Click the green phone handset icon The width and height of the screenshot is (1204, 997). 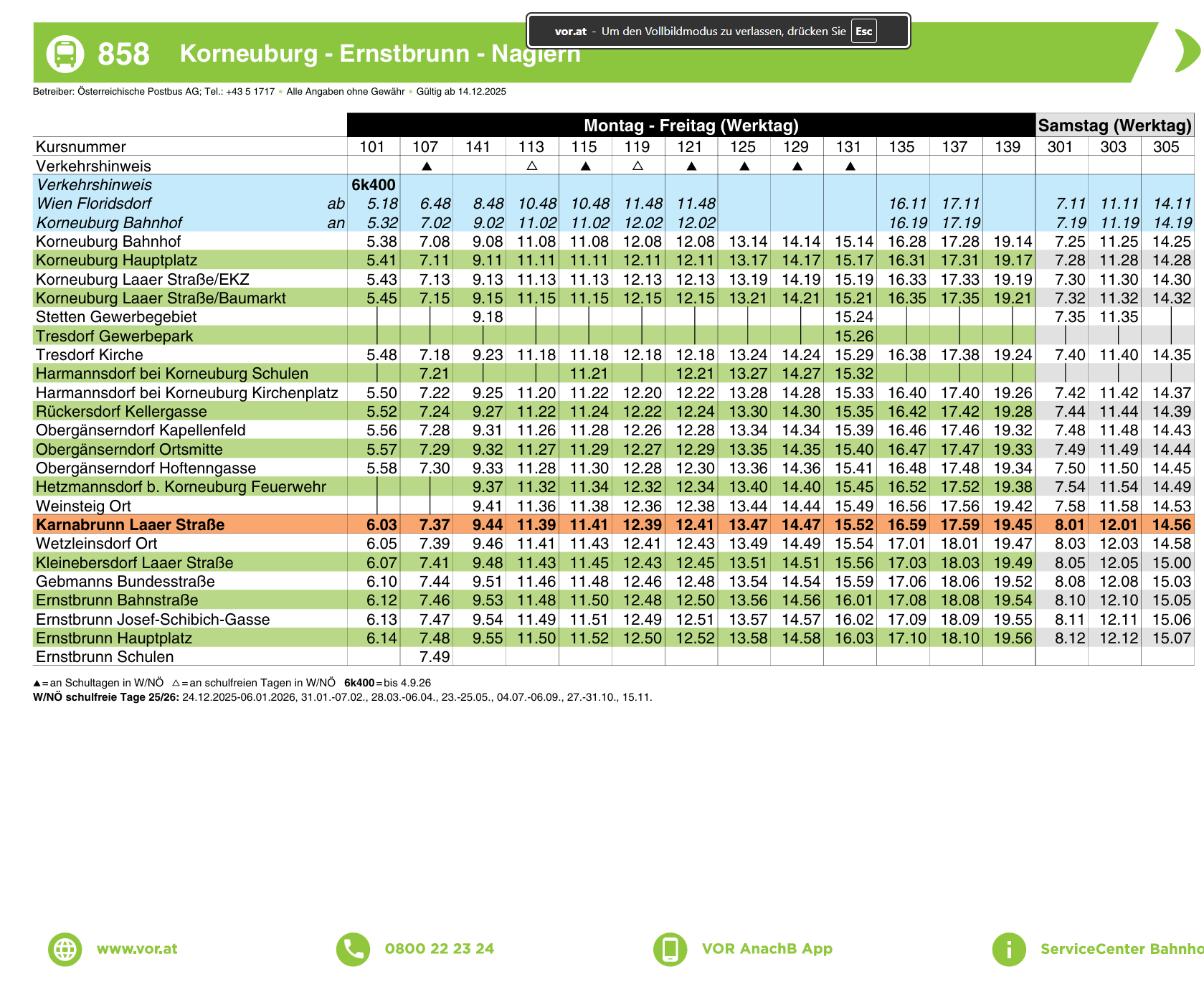pos(353,949)
